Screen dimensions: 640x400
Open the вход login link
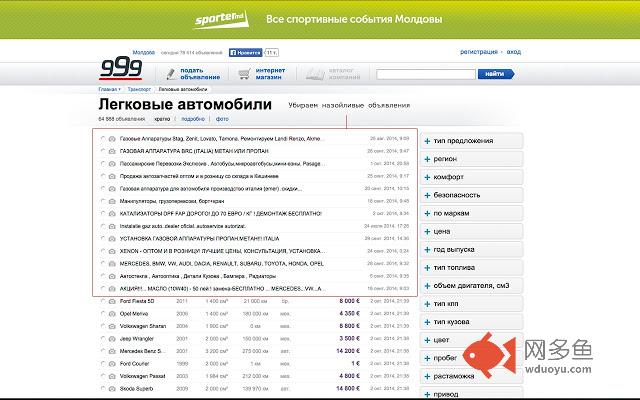513,52
